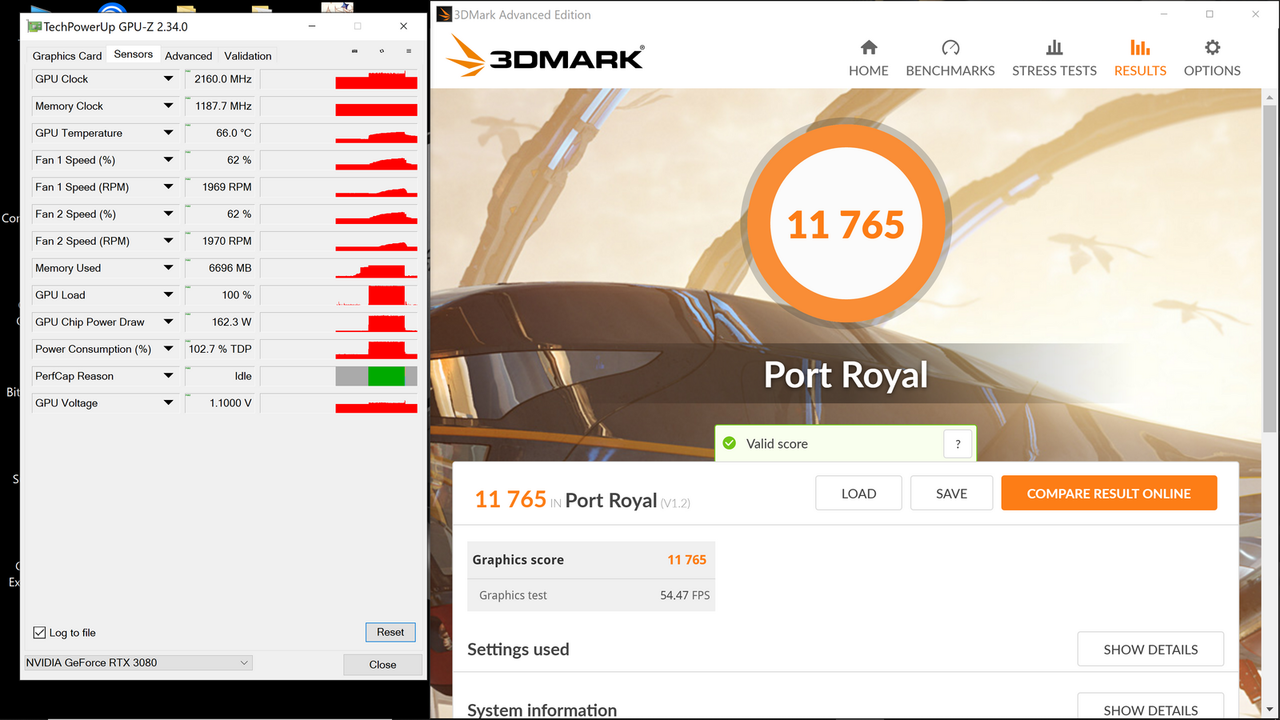Viewport: 1280px width, 720px height.
Task: Open the Options gear icon
Action: [1212, 47]
